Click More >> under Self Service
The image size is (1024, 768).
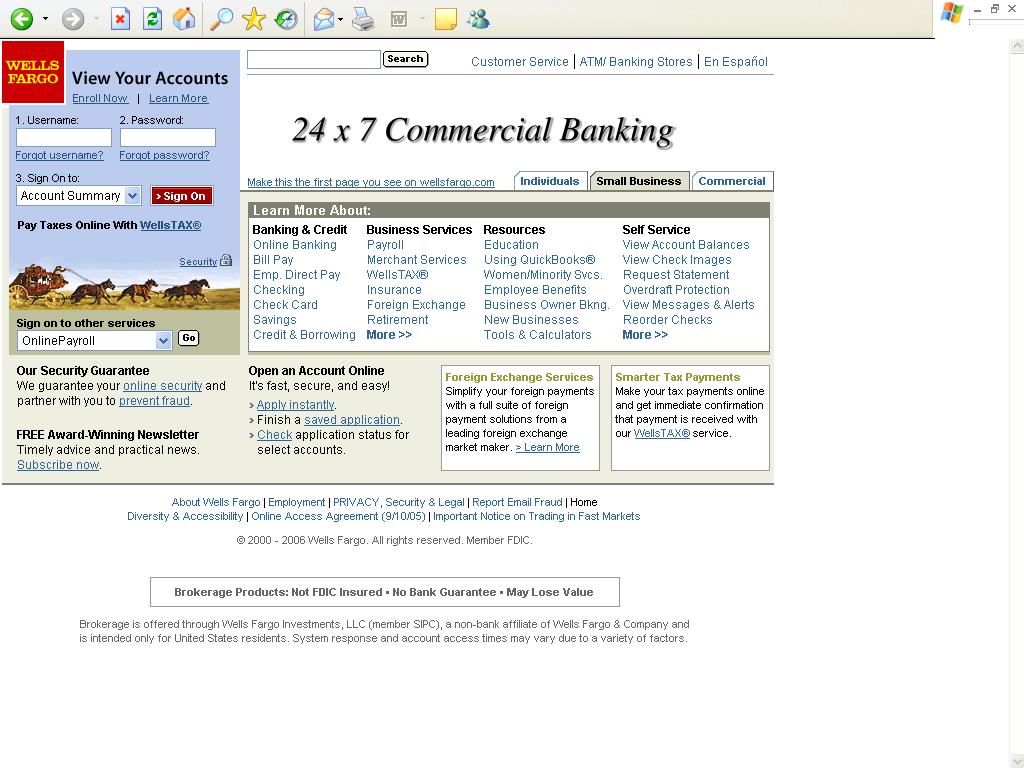point(645,334)
